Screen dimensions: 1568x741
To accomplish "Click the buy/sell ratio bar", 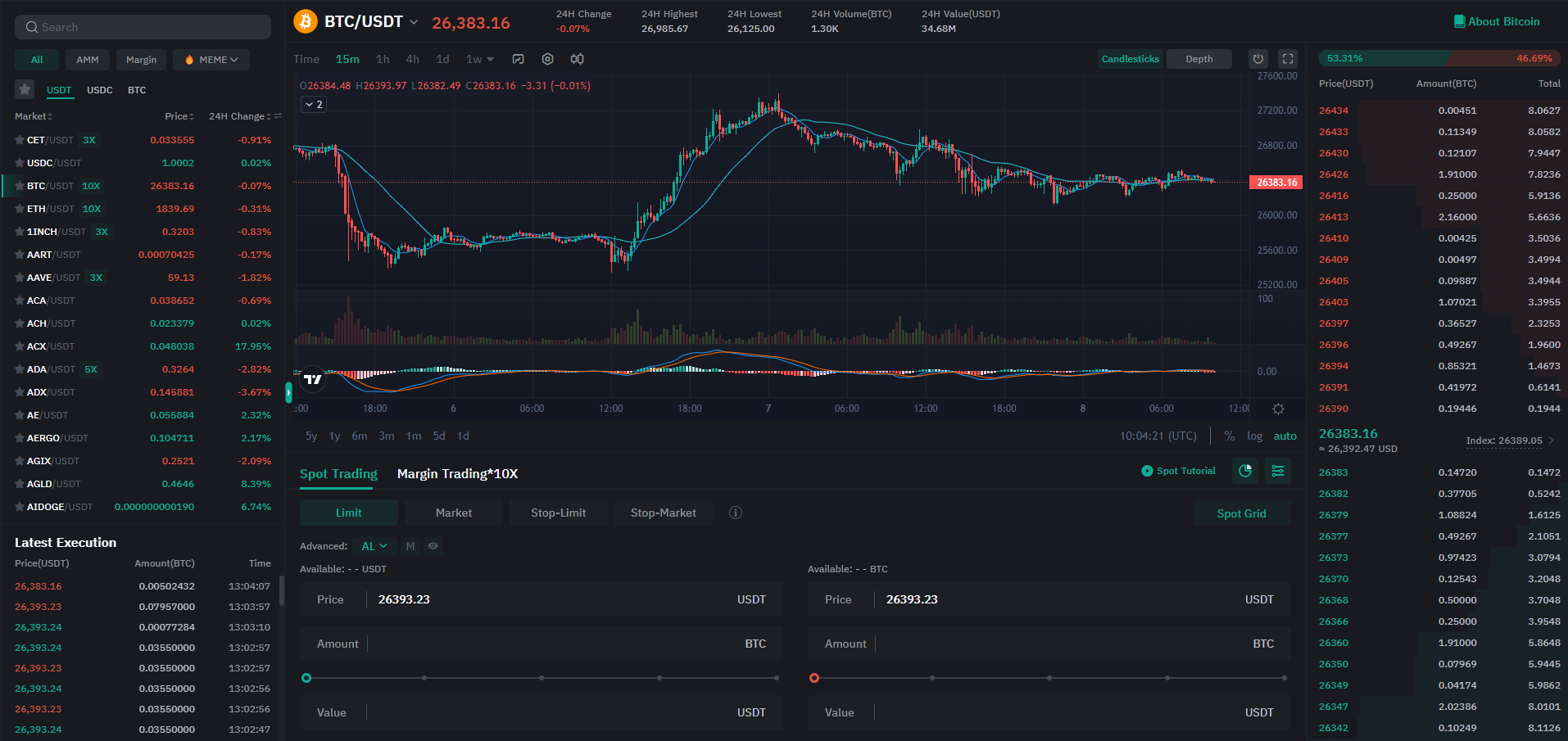I will point(1439,58).
